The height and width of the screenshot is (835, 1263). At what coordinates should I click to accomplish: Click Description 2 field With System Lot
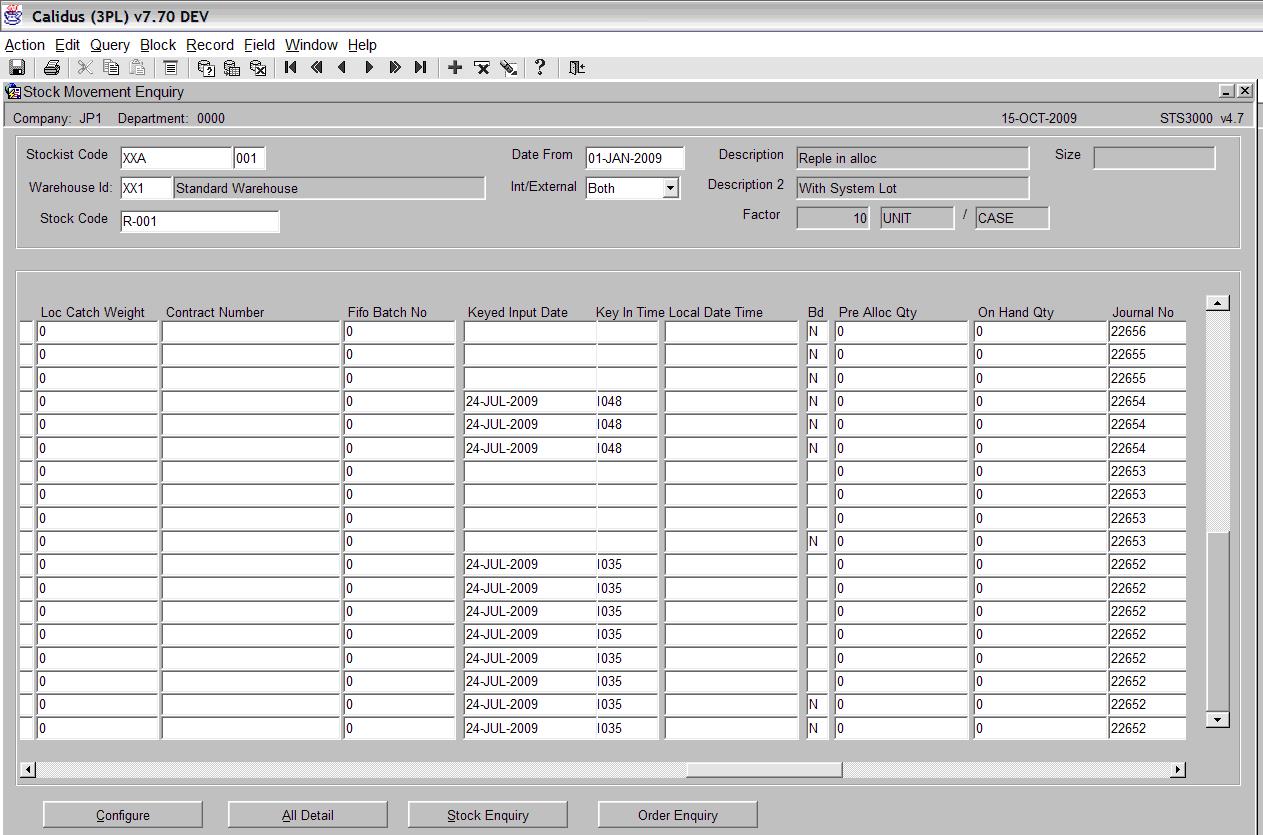(x=912, y=188)
